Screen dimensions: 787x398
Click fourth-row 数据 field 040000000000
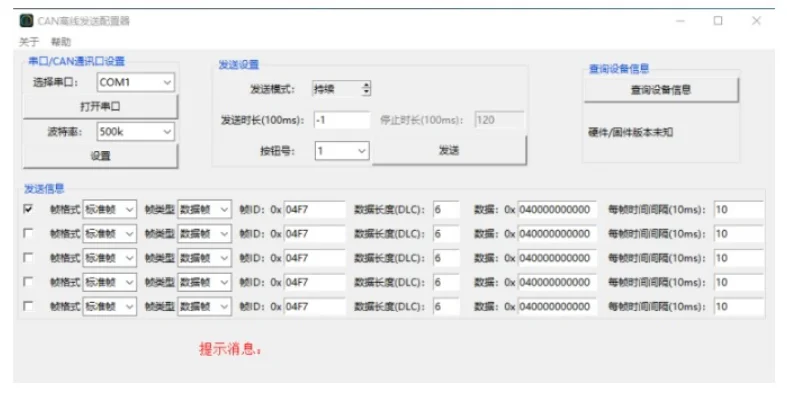click(557, 282)
